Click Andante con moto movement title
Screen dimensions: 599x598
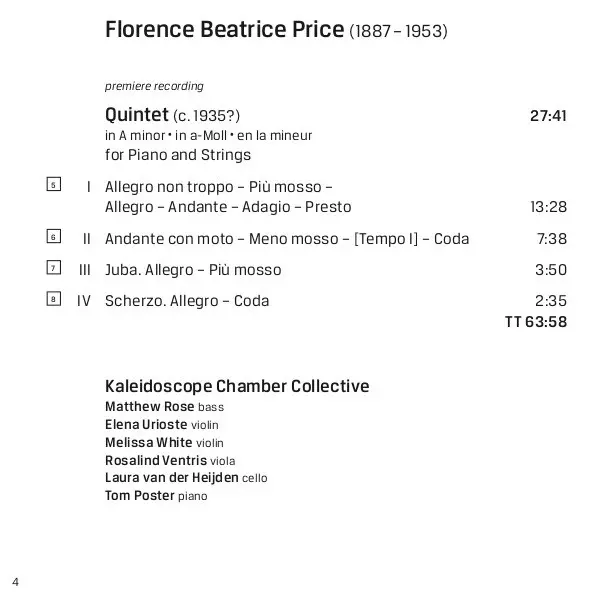click(x=287, y=239)
